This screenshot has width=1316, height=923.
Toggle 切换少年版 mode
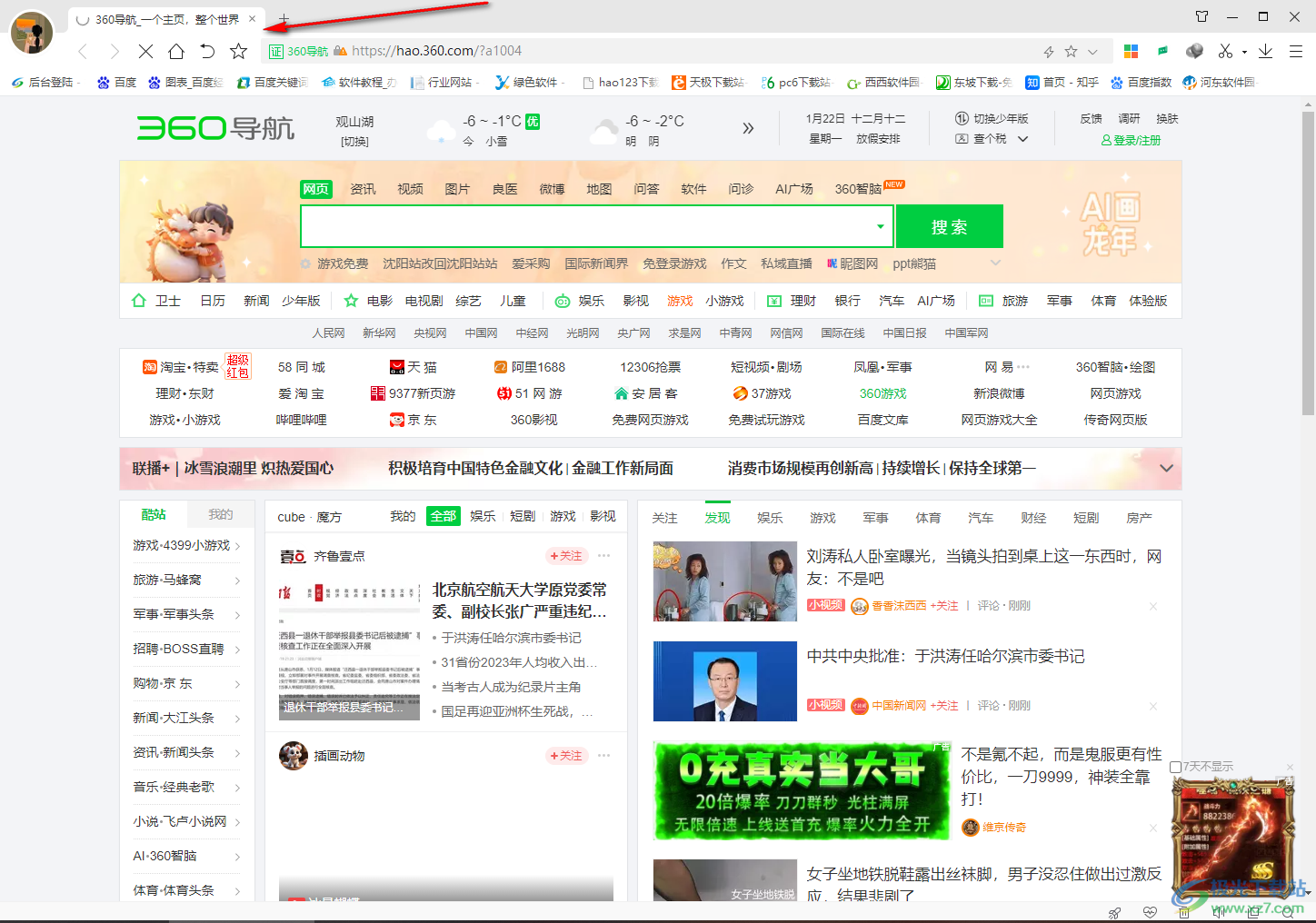[992, 118]
